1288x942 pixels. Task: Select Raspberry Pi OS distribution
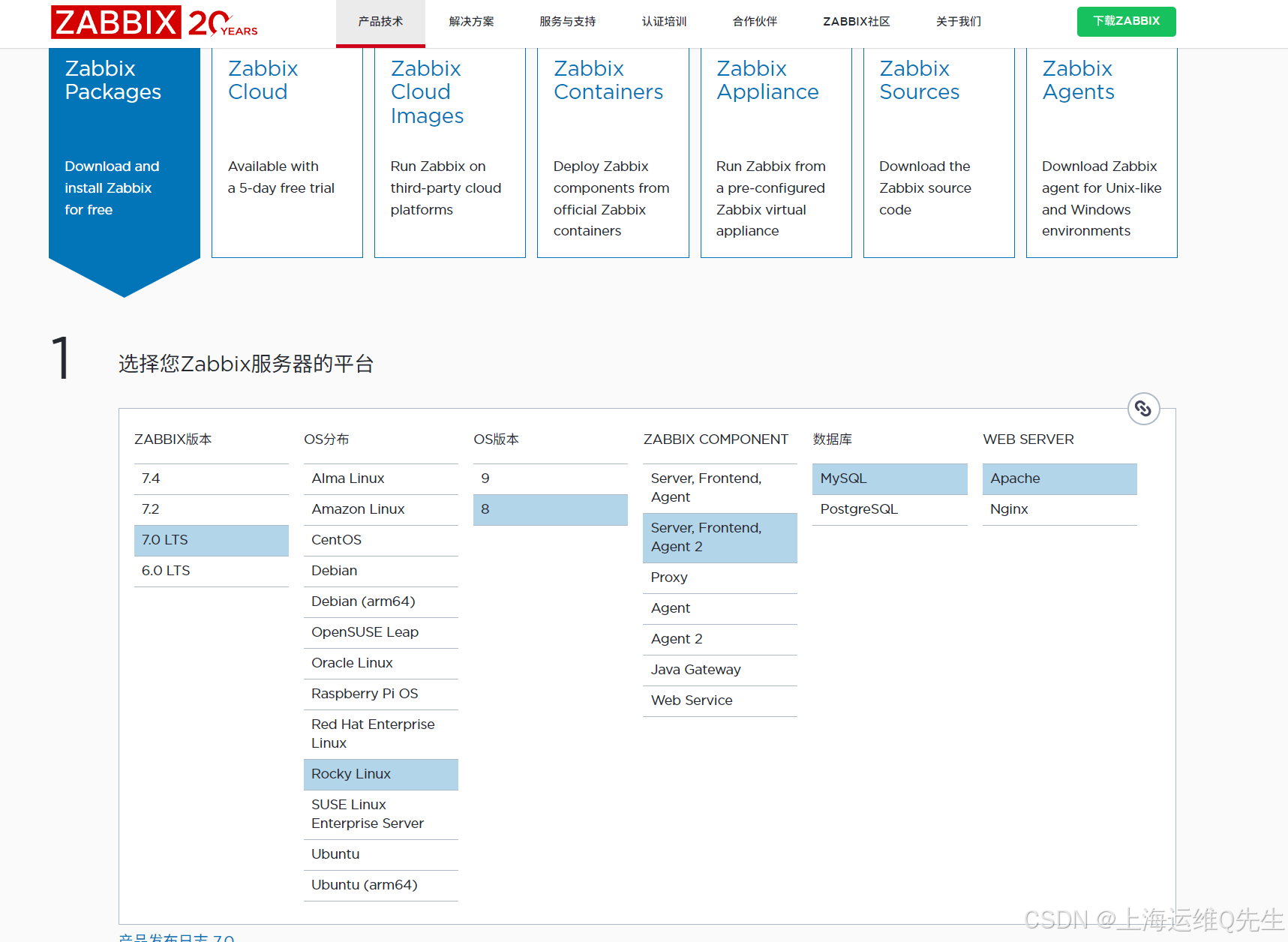(381, 694)
